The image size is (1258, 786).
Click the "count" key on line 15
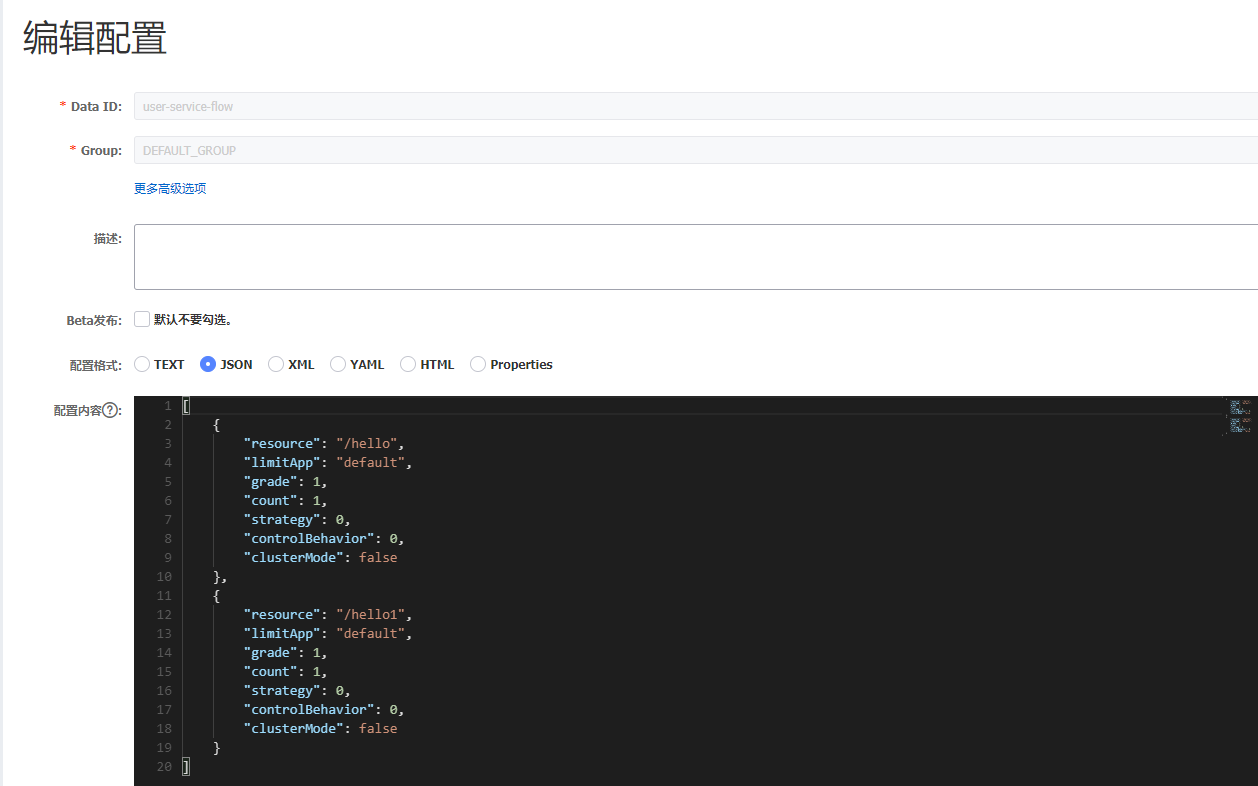pyautogui.click(x=271, y=671)
